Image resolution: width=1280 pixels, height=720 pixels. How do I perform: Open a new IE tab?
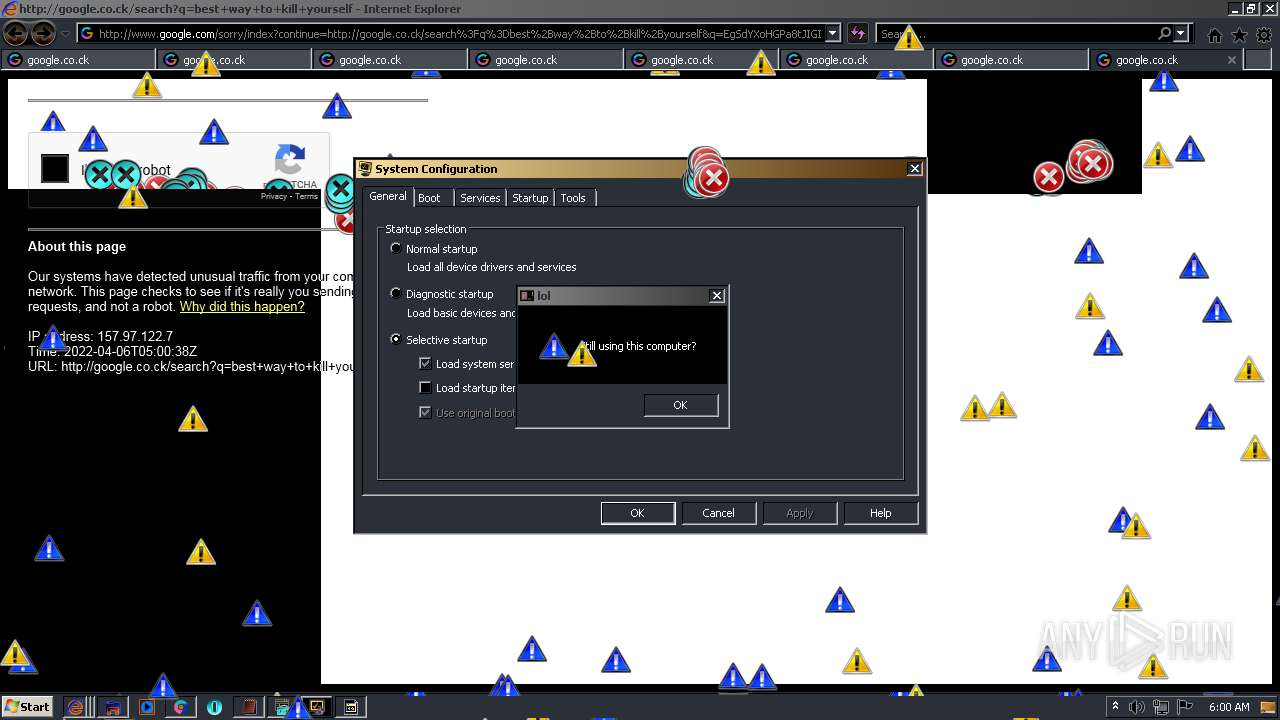point(1257,60)
